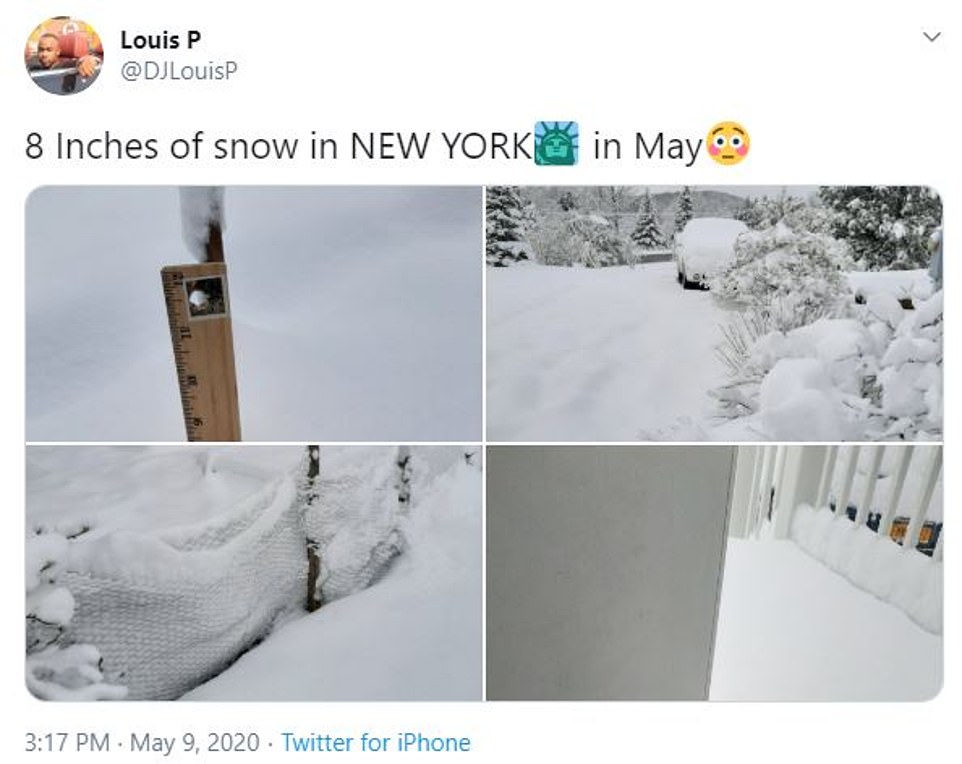Click the Twitter for iPhone link
Screen dimensions: 962x764
click(375, 742)
